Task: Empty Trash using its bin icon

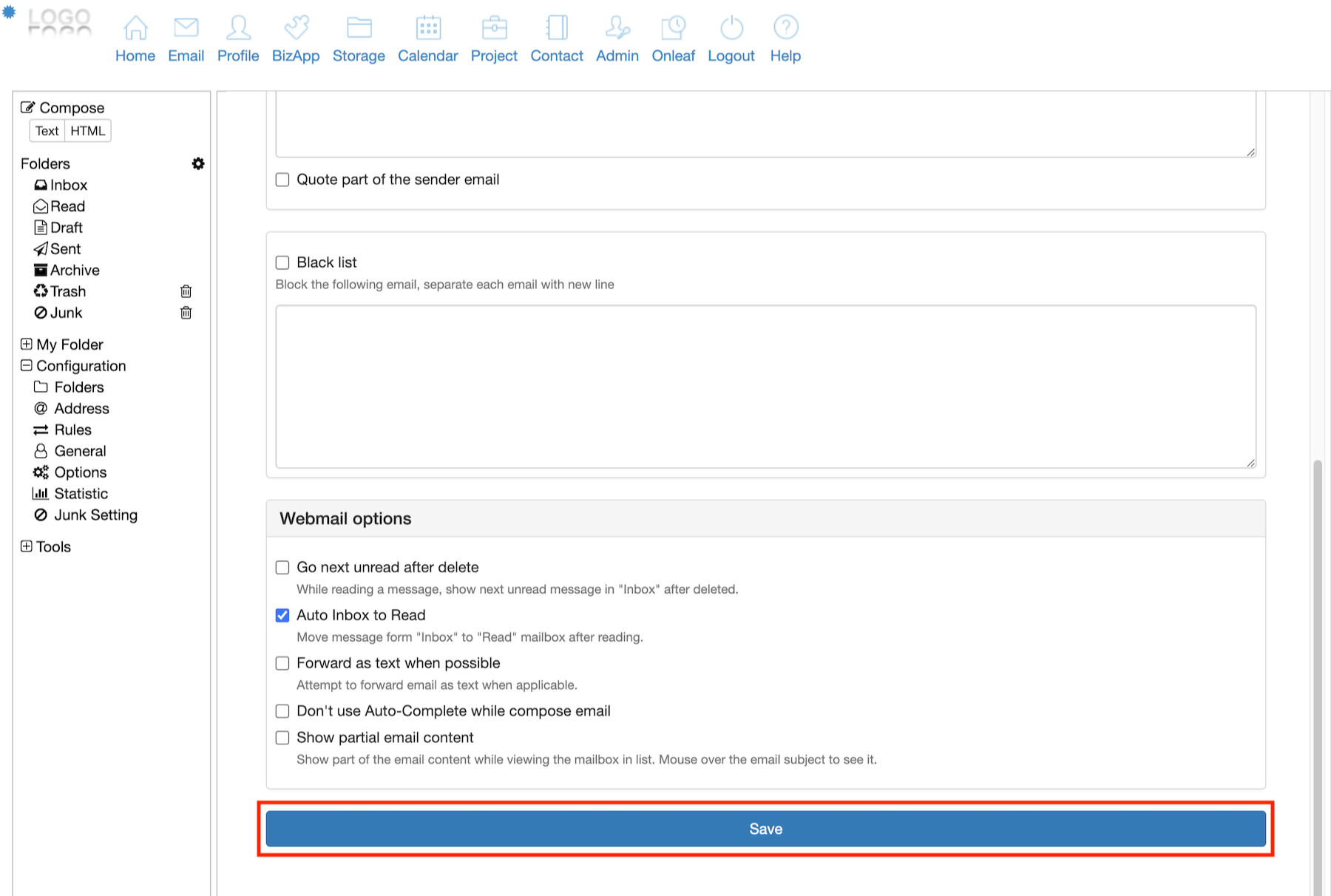Action: [x=186, y=291]
